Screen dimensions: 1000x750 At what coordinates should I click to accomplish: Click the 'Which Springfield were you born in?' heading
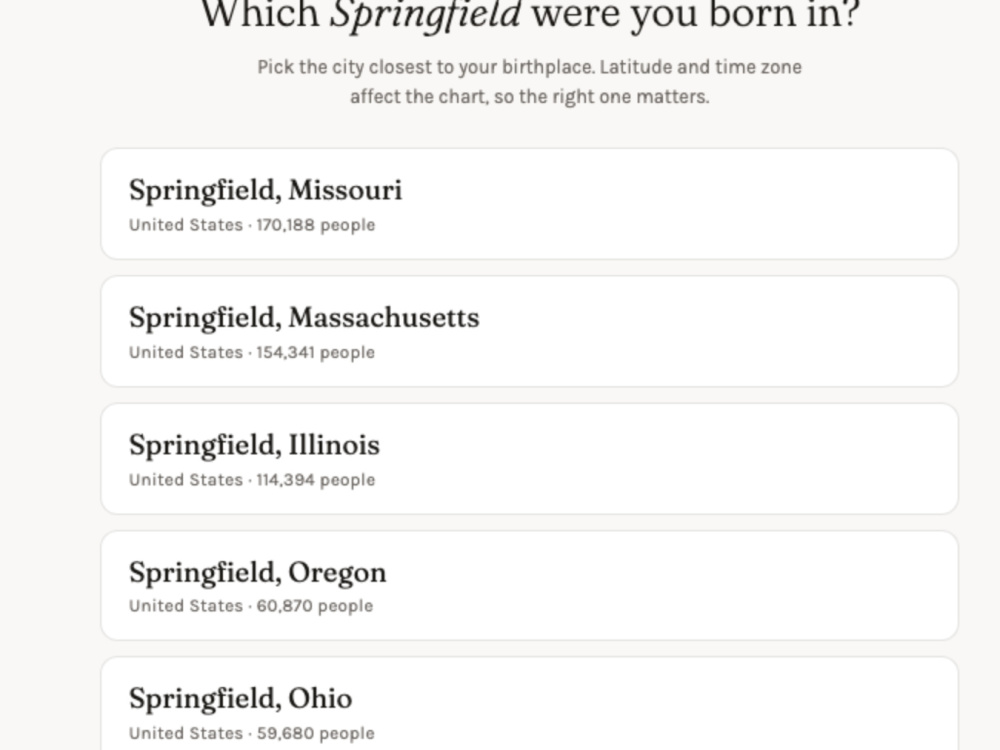tap(531, 14)
